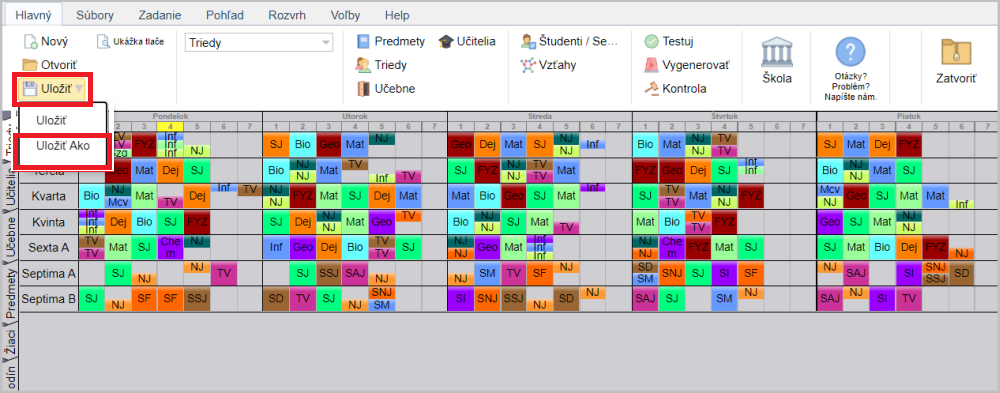This screenshot has width=1000, height=393.
Task: Select the Septima A class row
Action: (x=49, y=273)
